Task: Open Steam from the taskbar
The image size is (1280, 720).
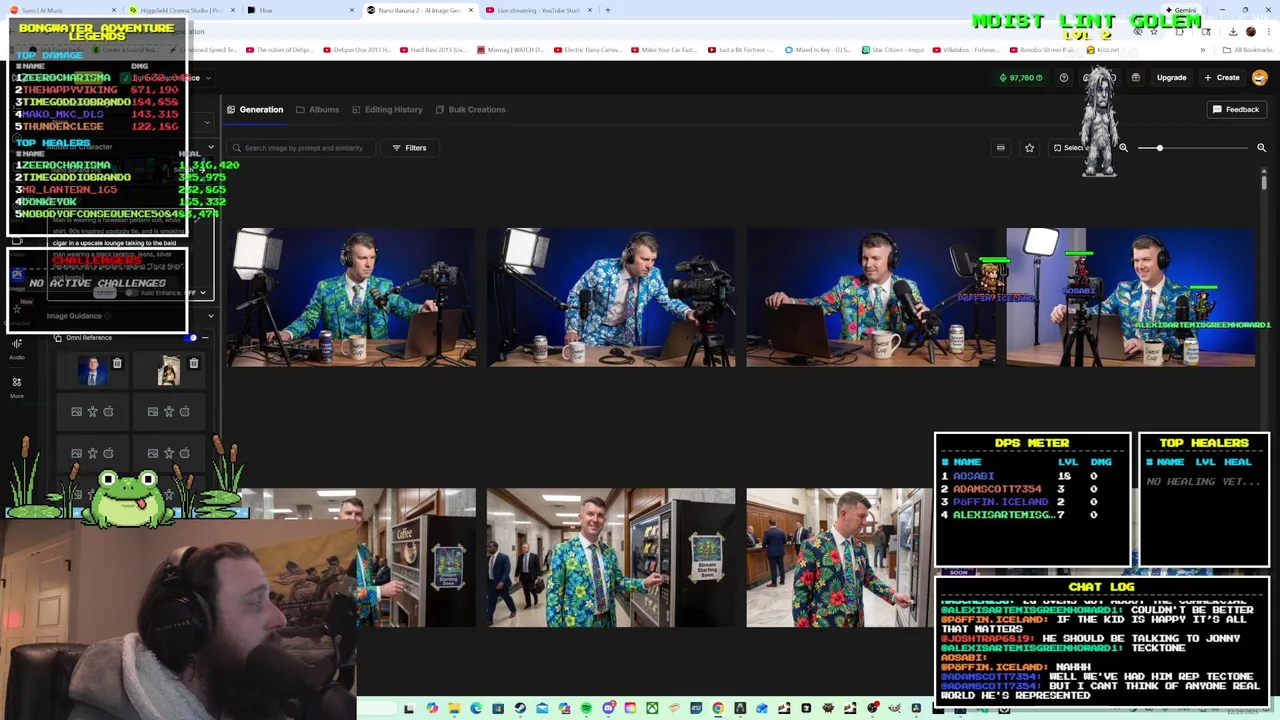Action: click(x=520, y=708)
